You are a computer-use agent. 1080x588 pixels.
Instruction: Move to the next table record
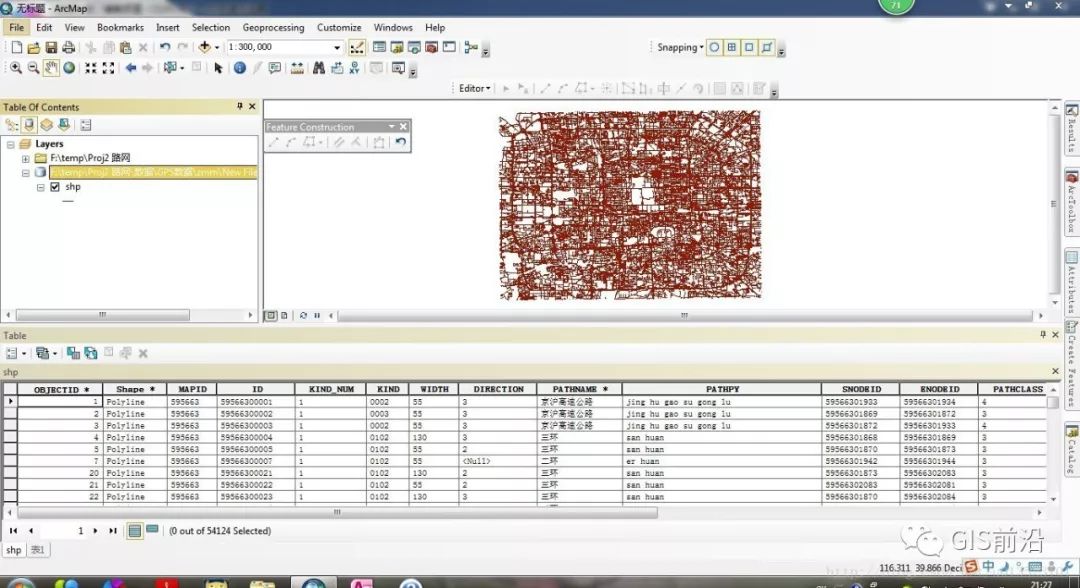point(95,531)
